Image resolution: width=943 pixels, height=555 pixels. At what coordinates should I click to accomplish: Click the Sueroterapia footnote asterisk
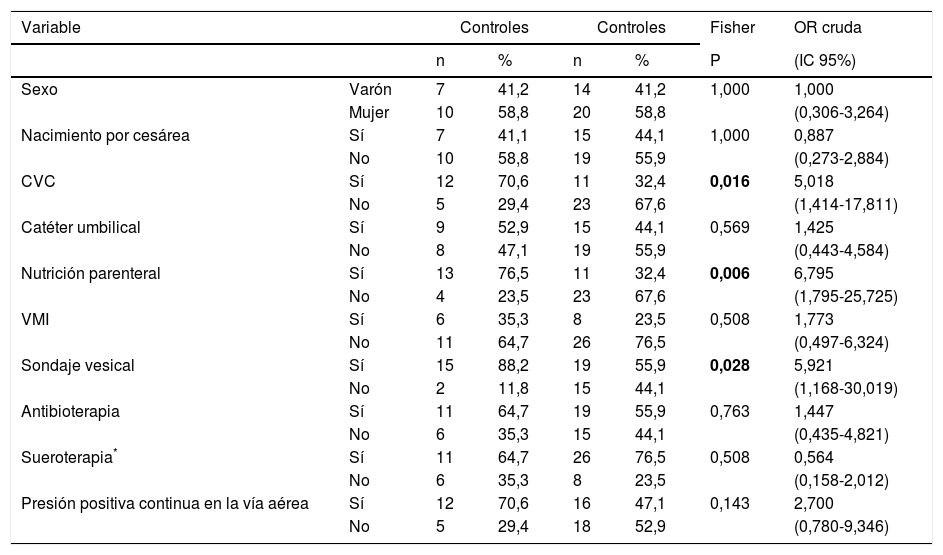coord(117,453)
